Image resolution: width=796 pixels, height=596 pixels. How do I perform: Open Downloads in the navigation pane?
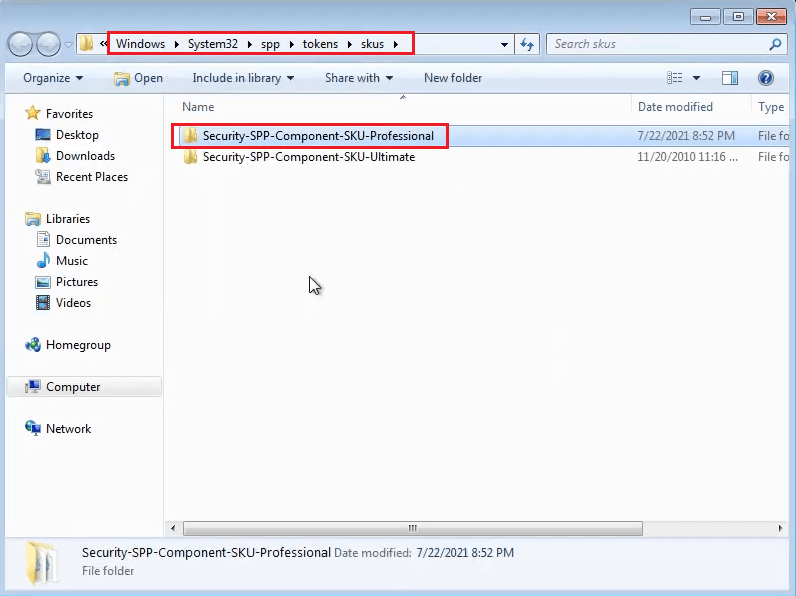(x=85, y=156)
